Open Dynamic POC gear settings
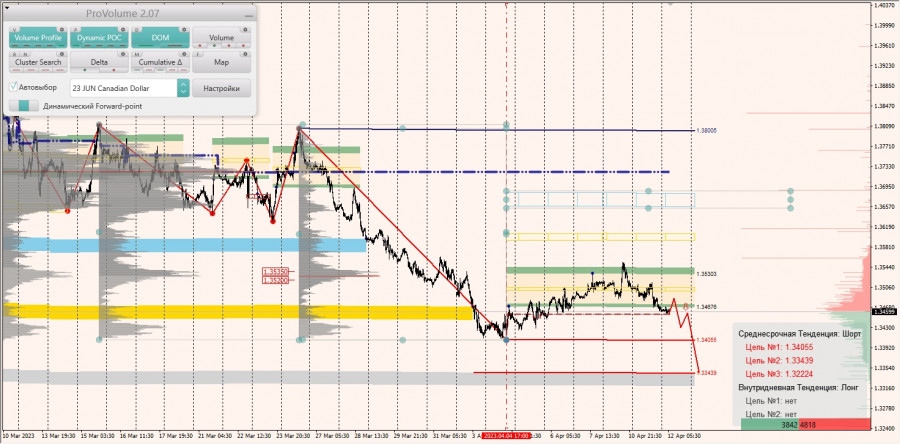This screenshot has width=900, height=444. tap(123, 29)
